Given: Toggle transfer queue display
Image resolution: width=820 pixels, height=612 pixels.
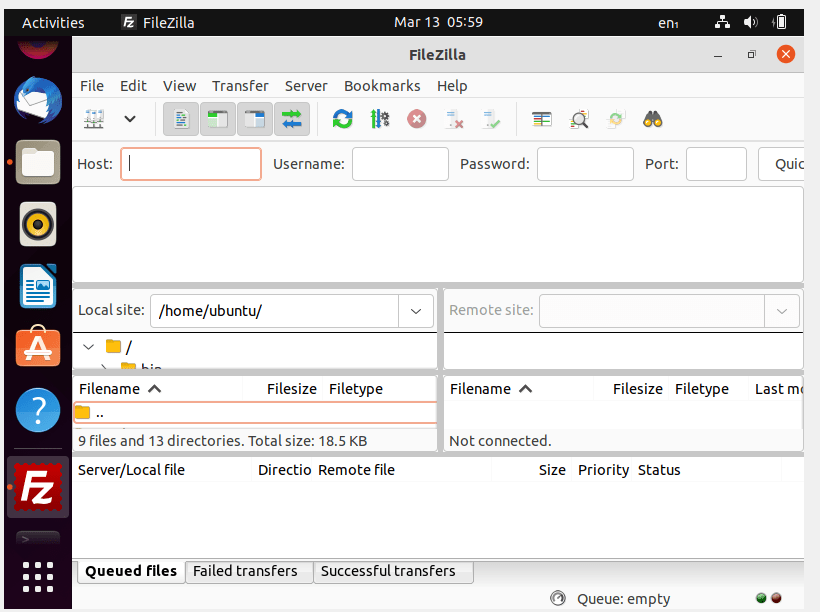Looking at the screenshot, I should 292,119.
